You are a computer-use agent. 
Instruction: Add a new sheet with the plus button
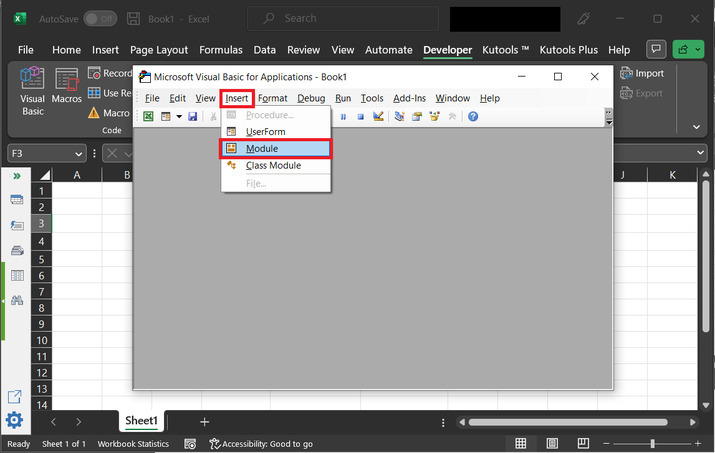point(204,422)
